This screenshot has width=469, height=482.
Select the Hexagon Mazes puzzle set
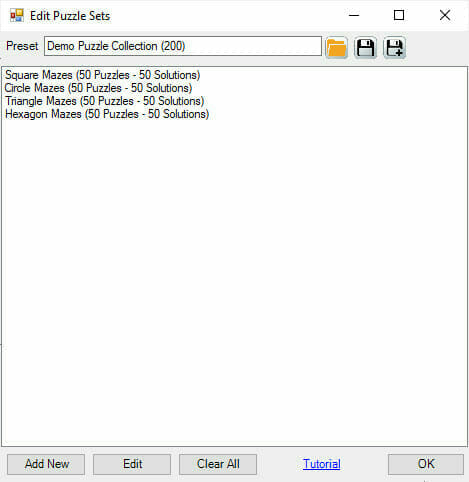[x=107, y=114]
